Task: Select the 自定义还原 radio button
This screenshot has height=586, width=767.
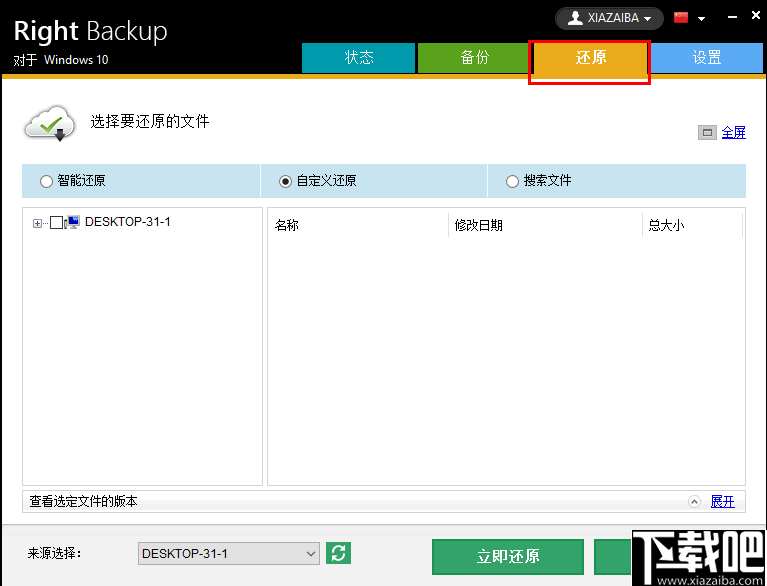Action: 285,181
